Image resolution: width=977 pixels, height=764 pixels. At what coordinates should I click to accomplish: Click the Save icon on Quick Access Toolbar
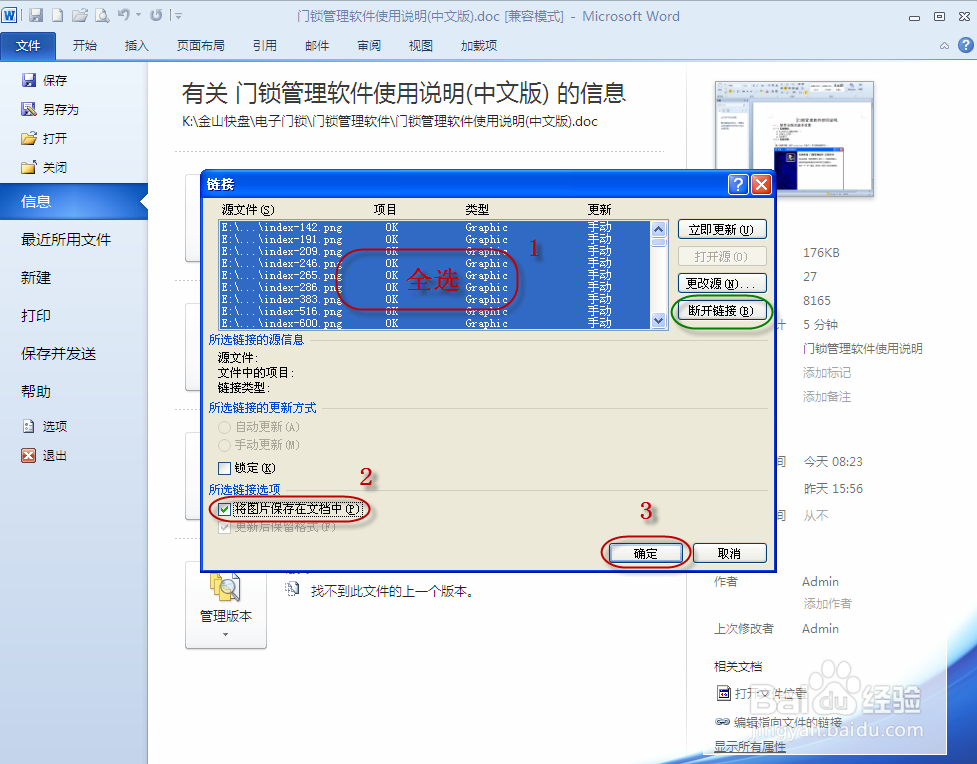36,13
